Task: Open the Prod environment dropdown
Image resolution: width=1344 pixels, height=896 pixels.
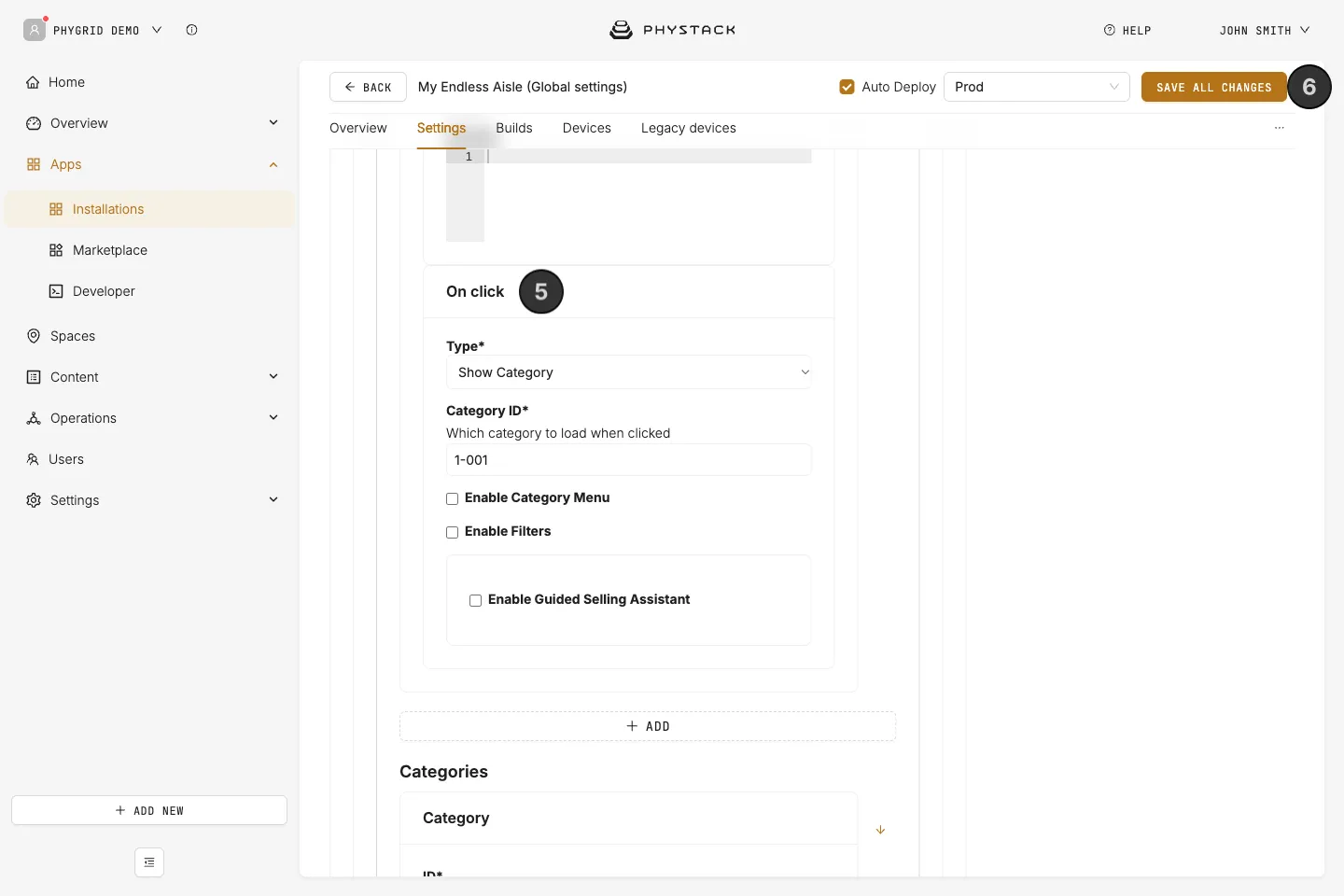Action: point(1037,87)
